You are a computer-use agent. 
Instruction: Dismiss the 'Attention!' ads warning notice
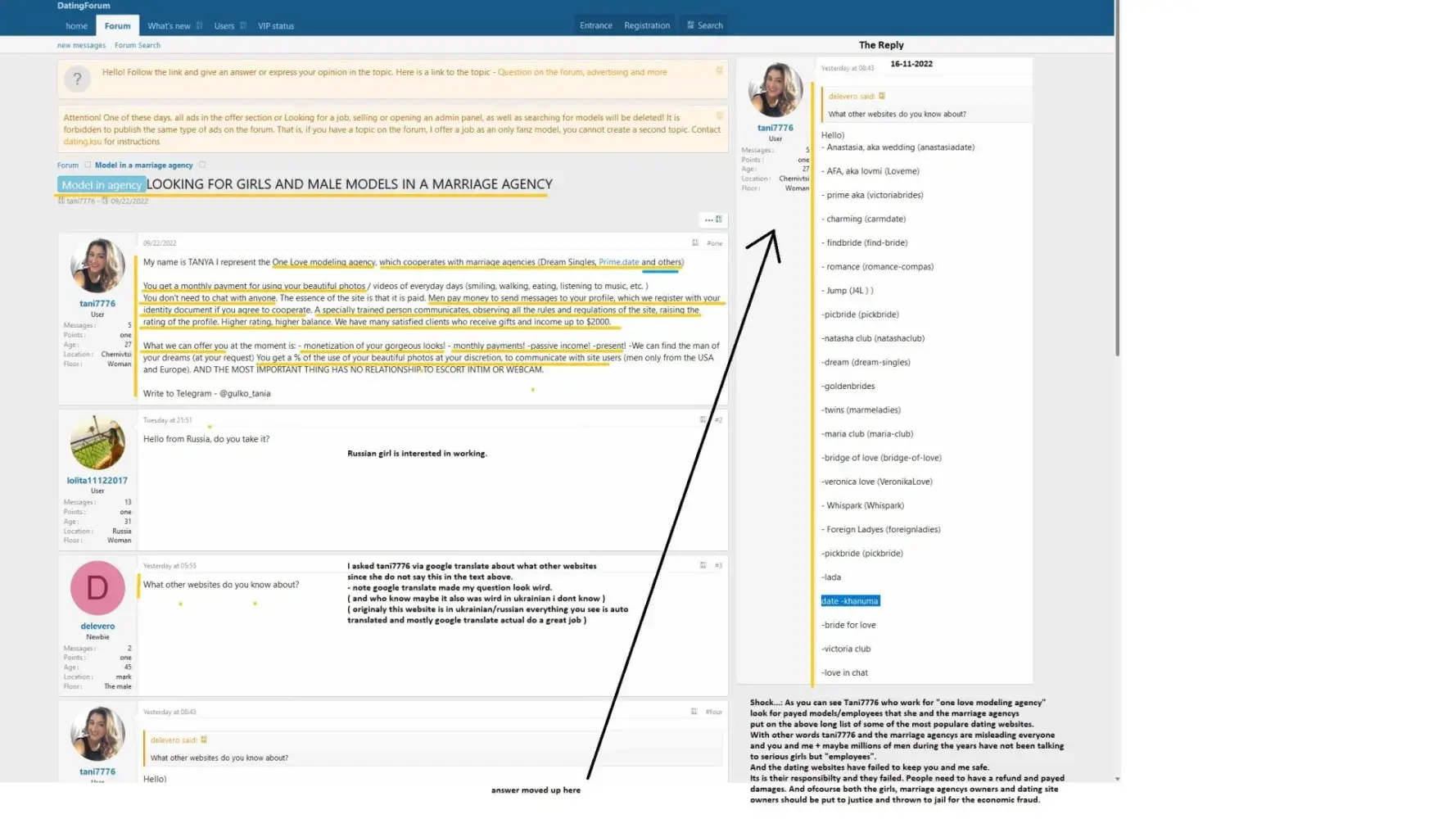pos(720,115)
